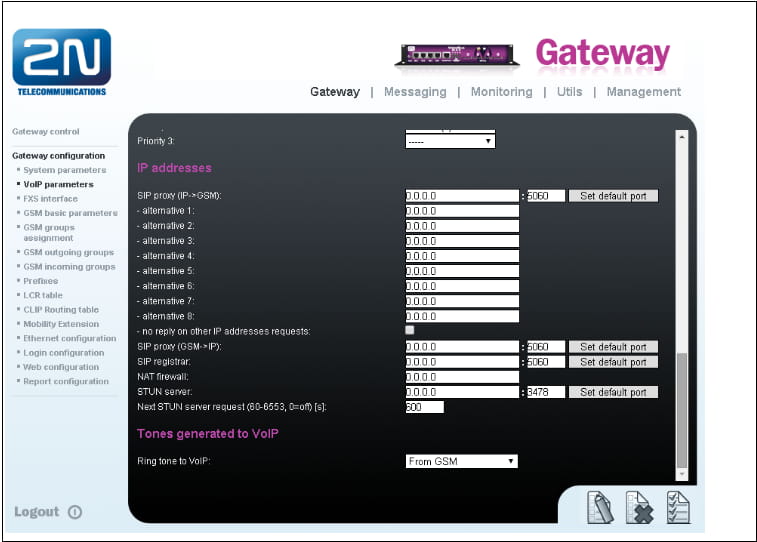Set default port for SIP registrar
Screen dimensions: 757x542
[613, 362]
